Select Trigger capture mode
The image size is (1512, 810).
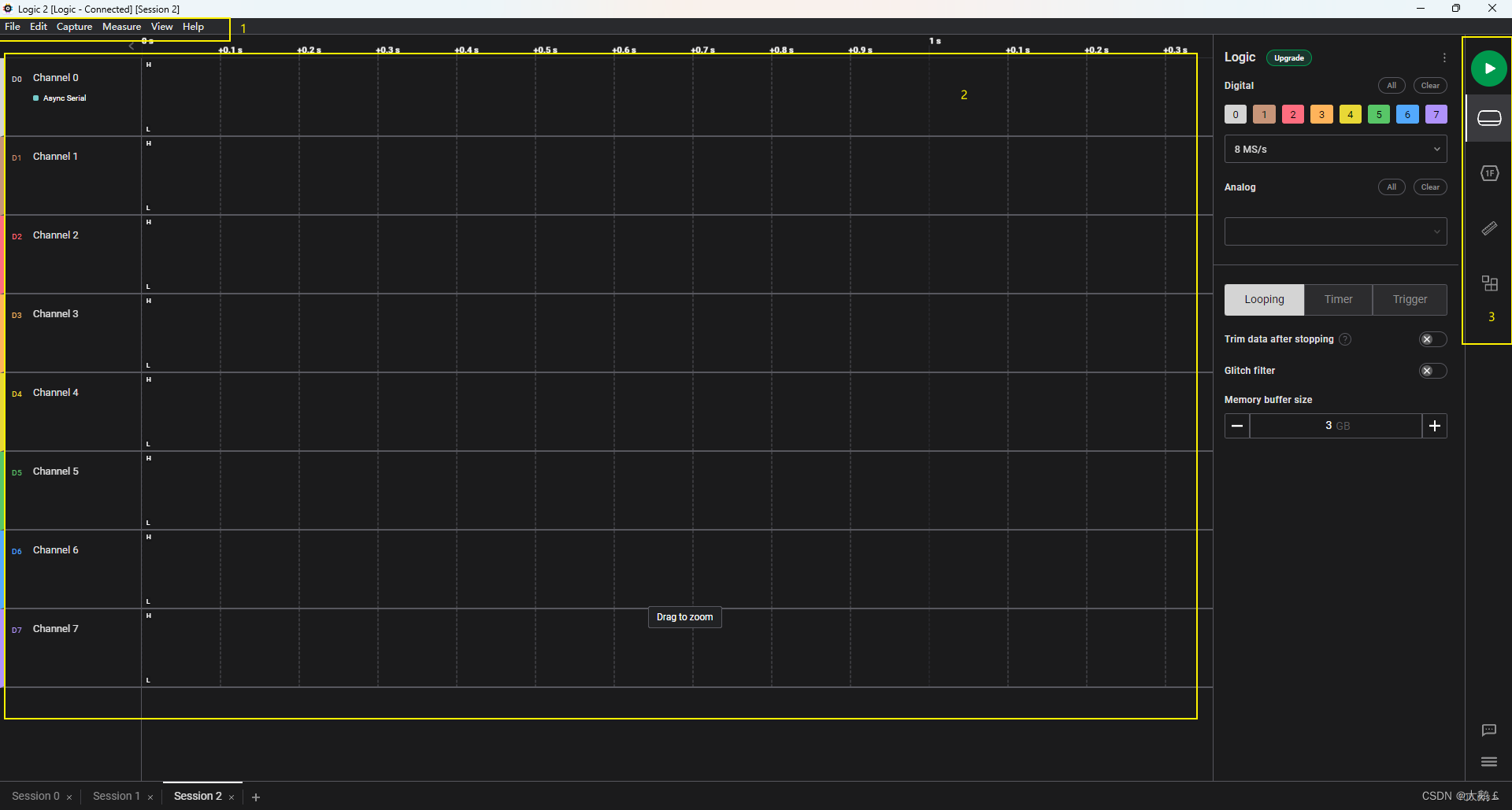(x=1410, y=299)
